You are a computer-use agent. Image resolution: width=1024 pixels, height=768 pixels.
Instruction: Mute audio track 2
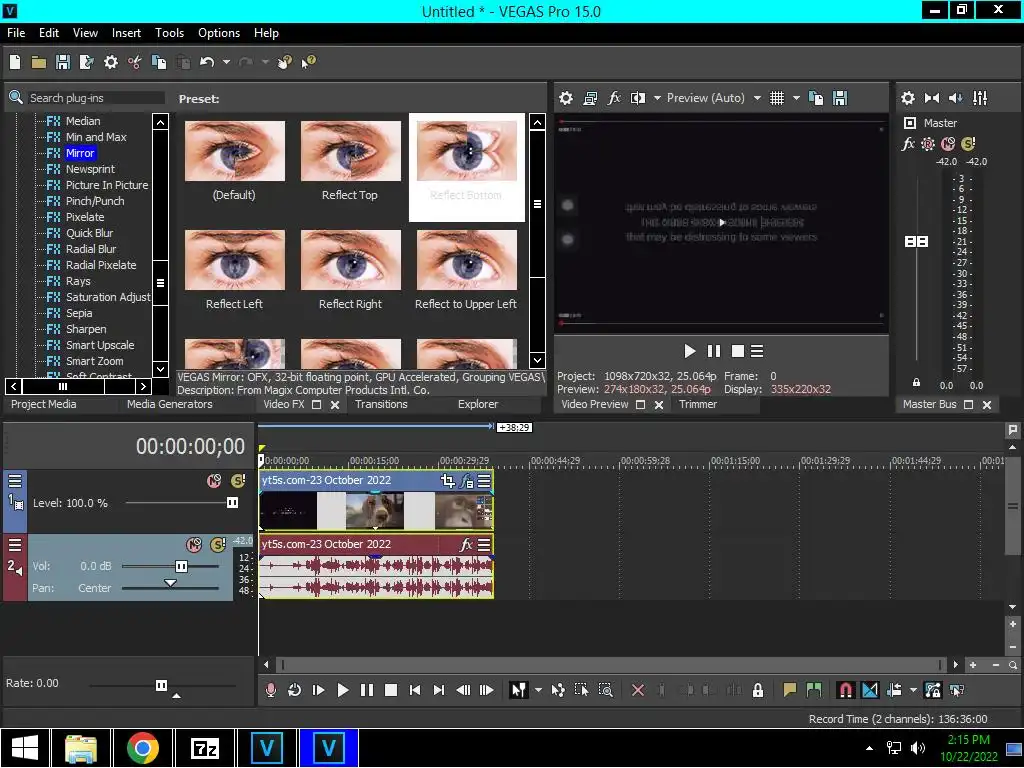coord(194,545)
